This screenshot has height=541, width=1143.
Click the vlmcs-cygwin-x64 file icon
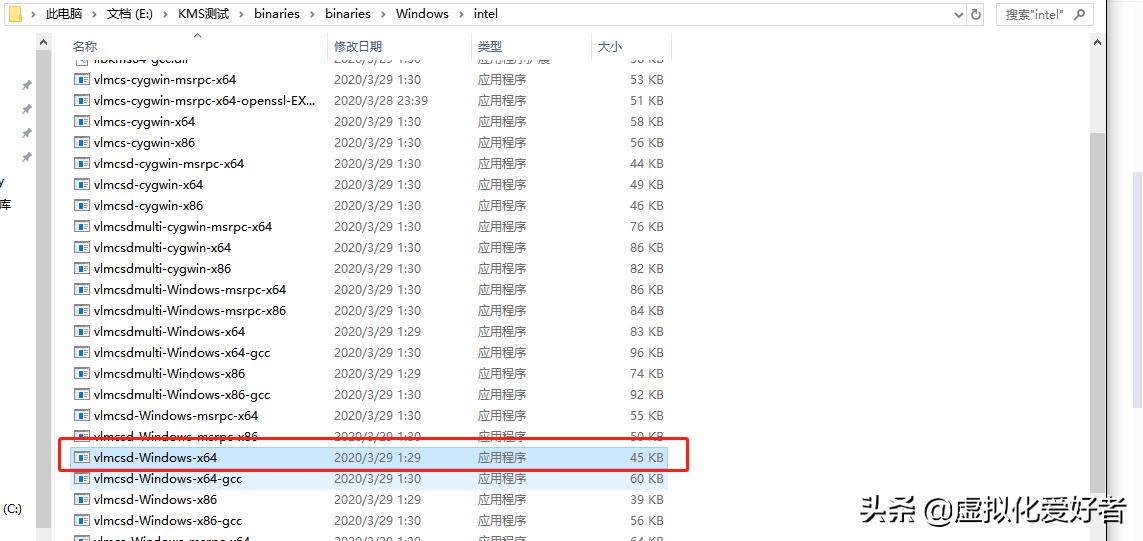(x=82, y=122)
